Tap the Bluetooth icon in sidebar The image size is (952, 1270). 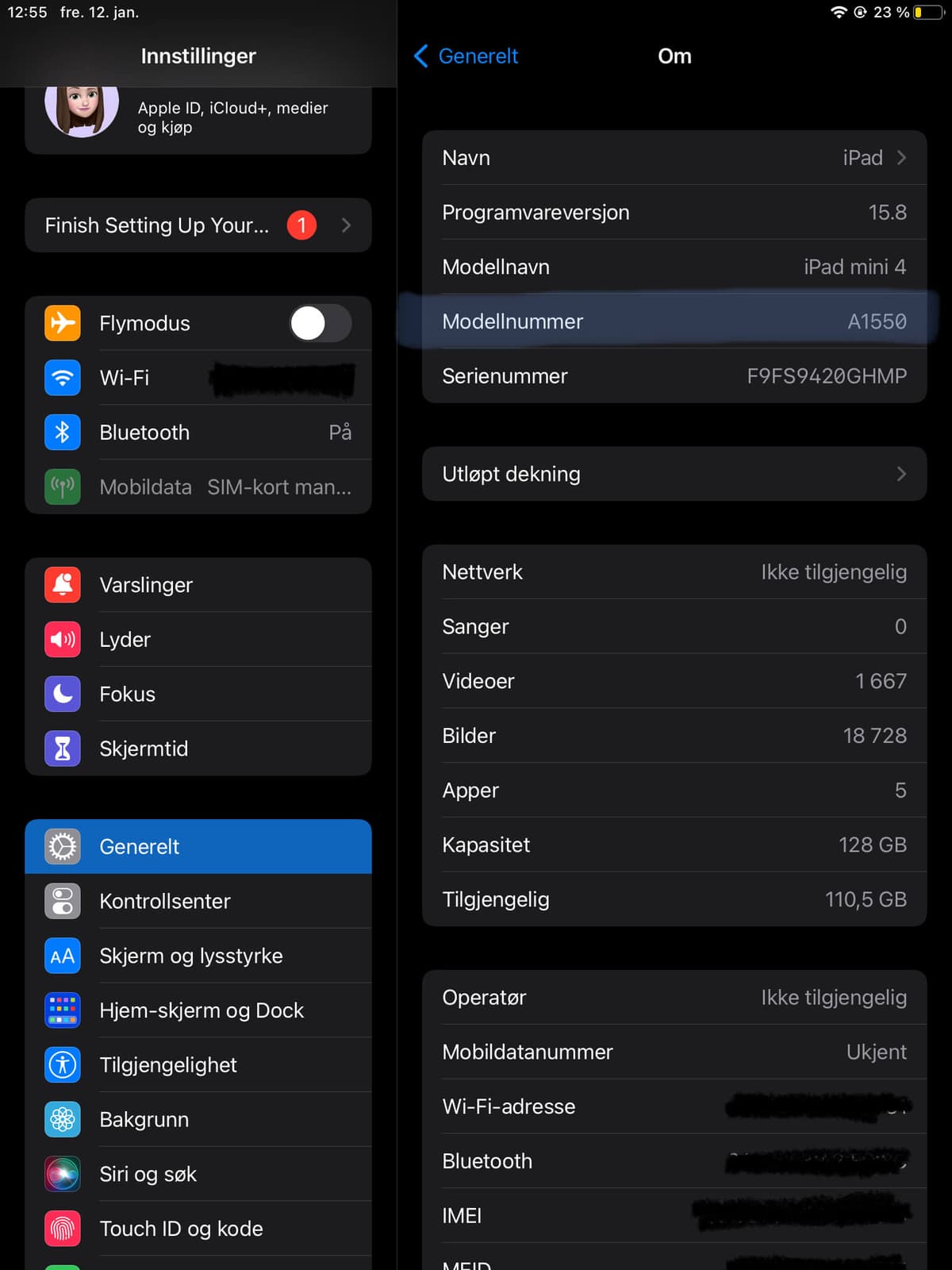coord(63,433)
